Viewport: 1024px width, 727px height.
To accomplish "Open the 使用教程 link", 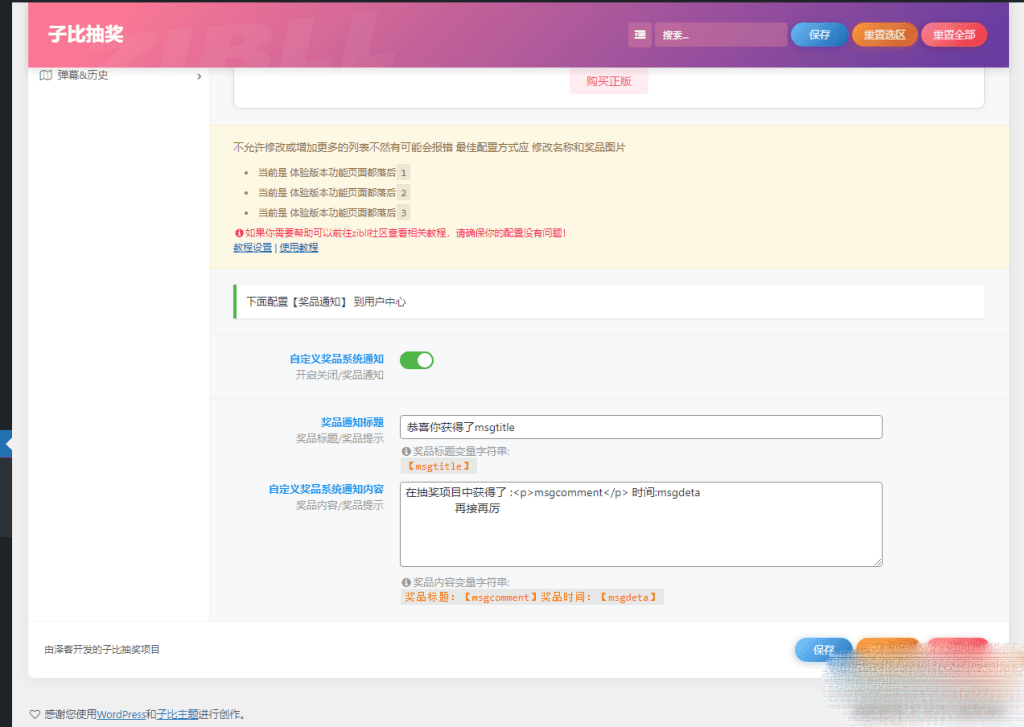I will coord(298,247).
